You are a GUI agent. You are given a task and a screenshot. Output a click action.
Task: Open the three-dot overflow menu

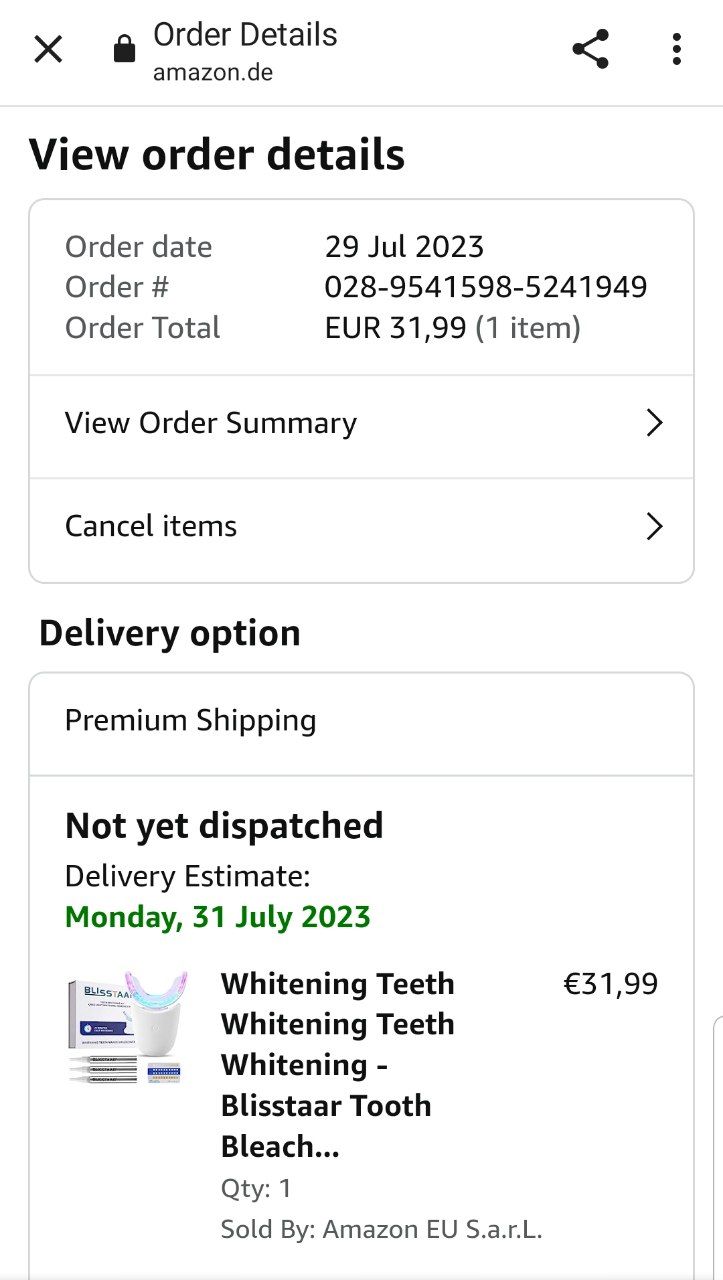(677, 49)
